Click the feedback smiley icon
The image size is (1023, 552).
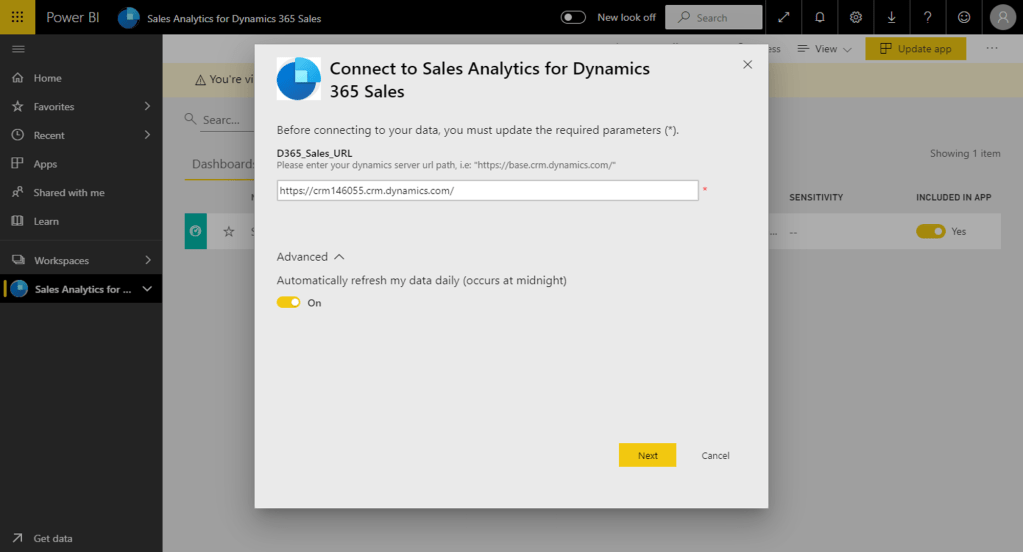pos(963,17)
